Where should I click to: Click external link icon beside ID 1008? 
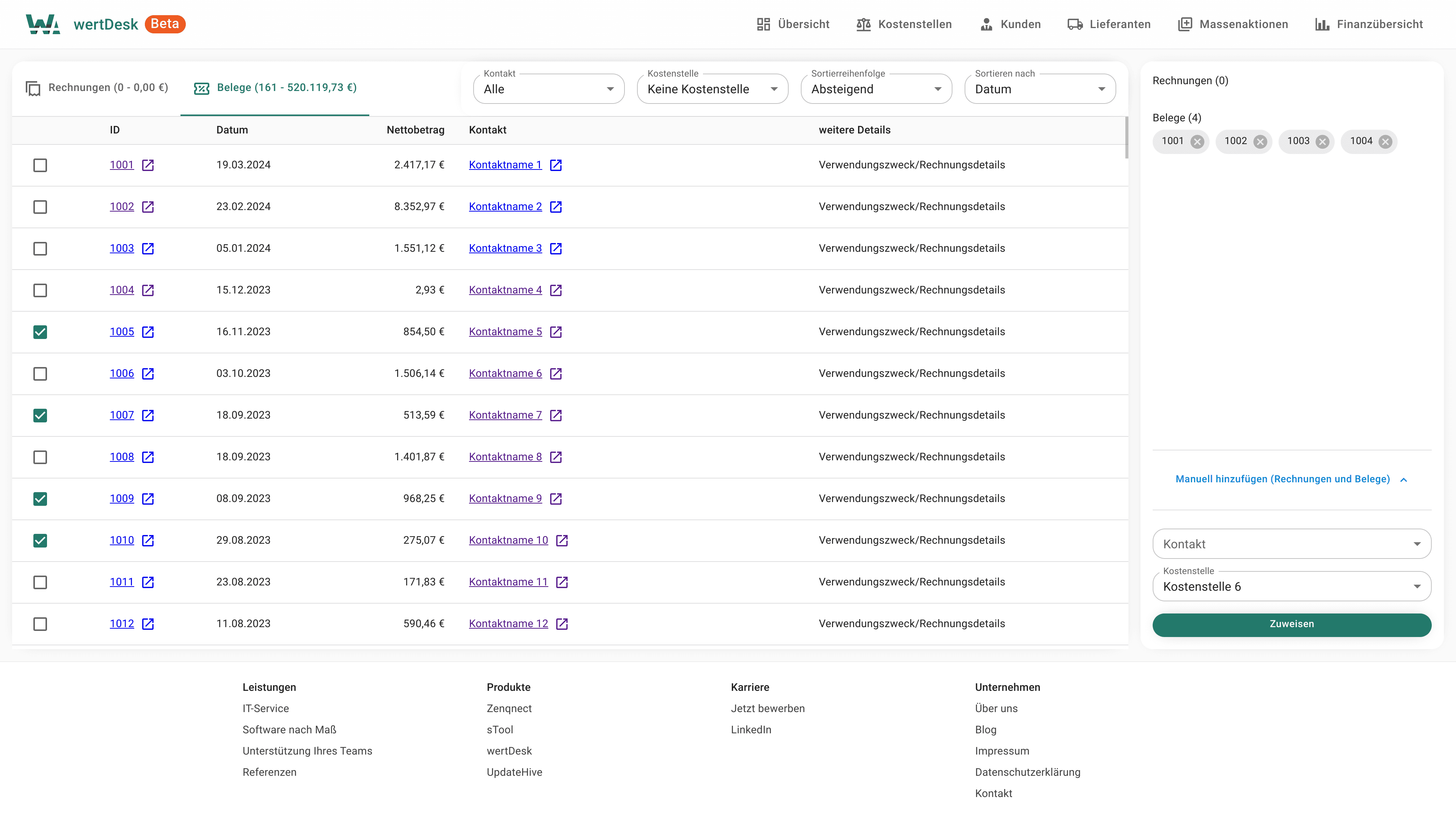[147, 457]
